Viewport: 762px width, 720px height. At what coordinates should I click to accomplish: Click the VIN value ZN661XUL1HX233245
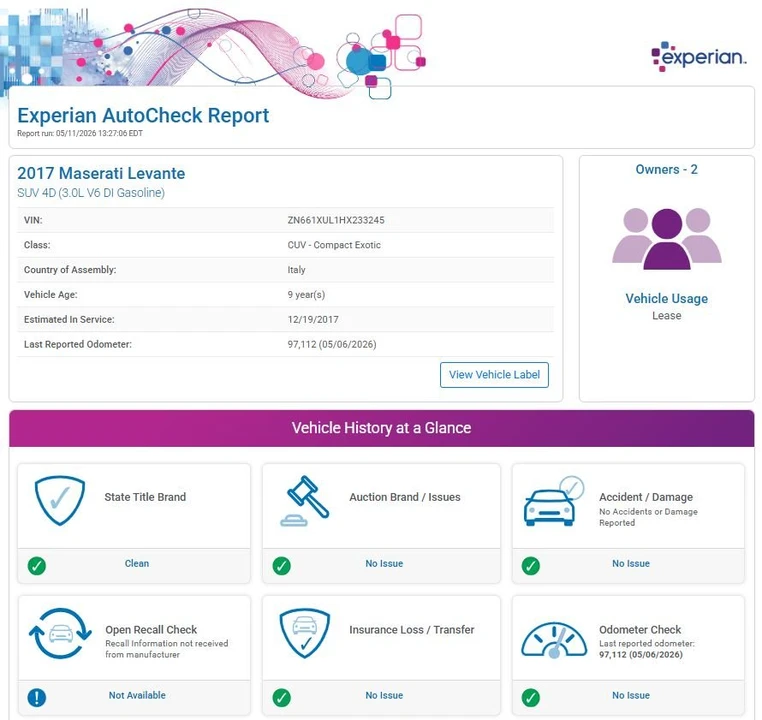336,220
